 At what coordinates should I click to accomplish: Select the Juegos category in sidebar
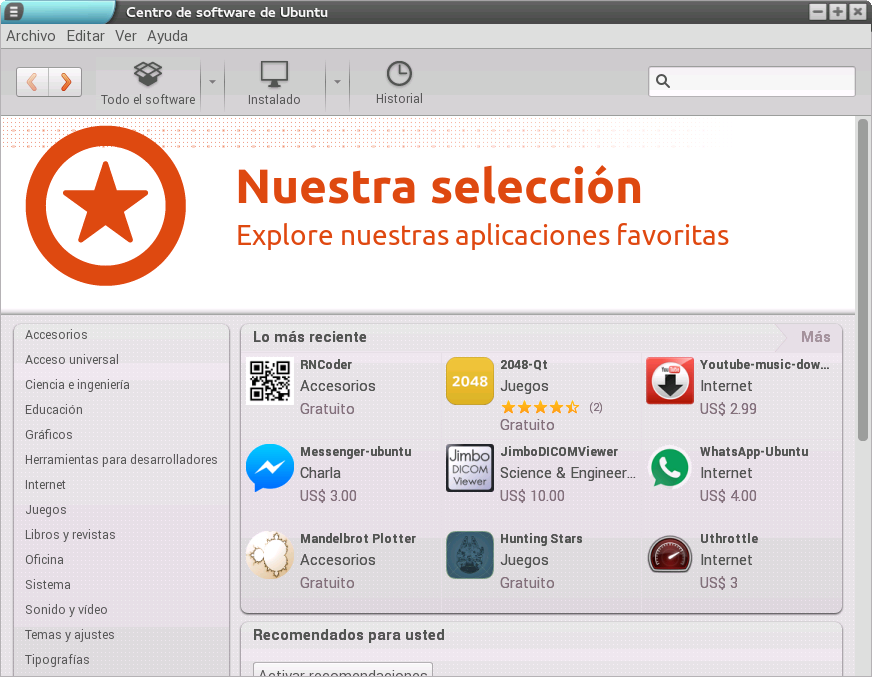46,510
